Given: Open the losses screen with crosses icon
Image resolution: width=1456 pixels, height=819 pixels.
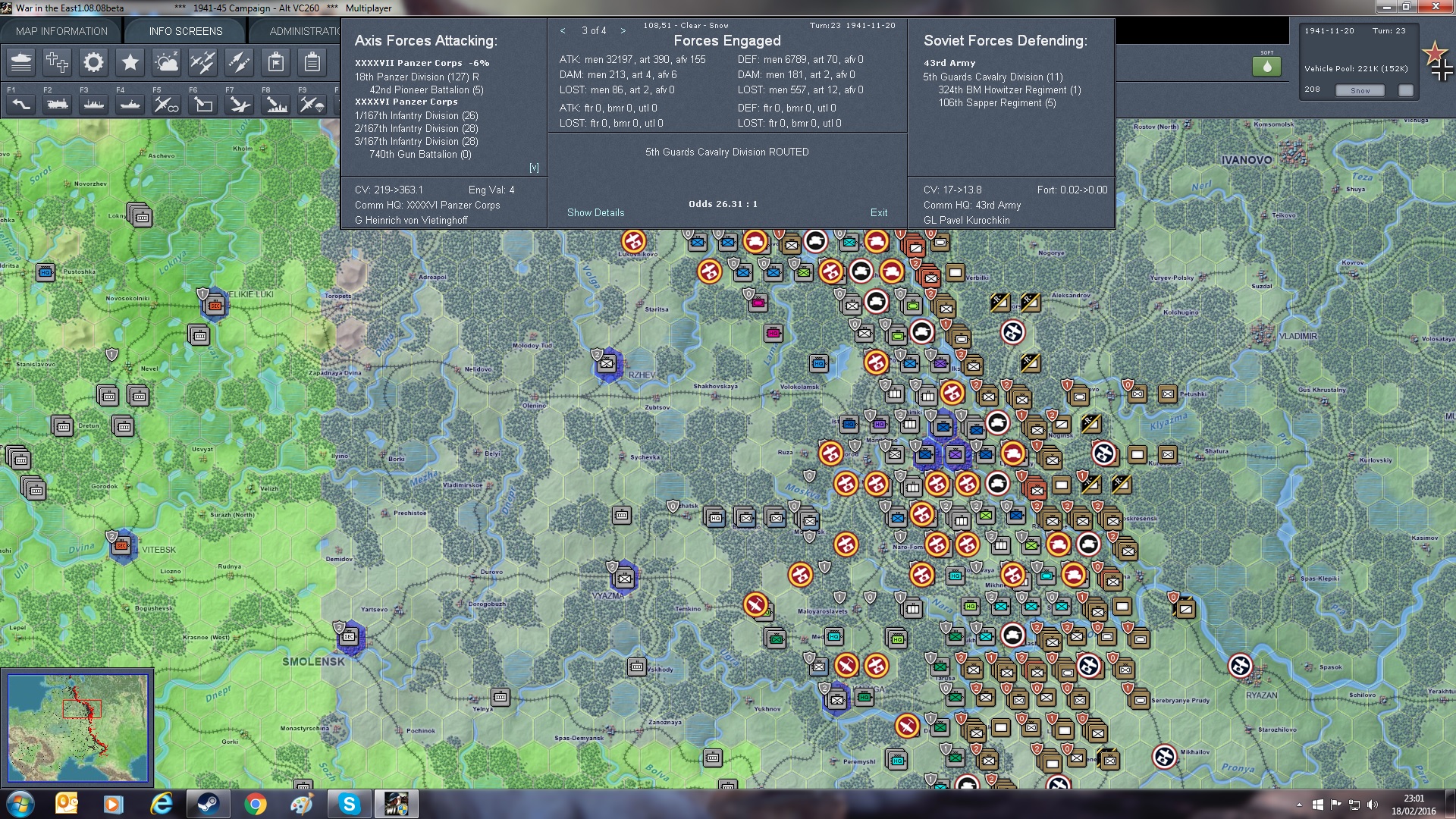Looking at the screenshot, I should (x=58, y=62).
